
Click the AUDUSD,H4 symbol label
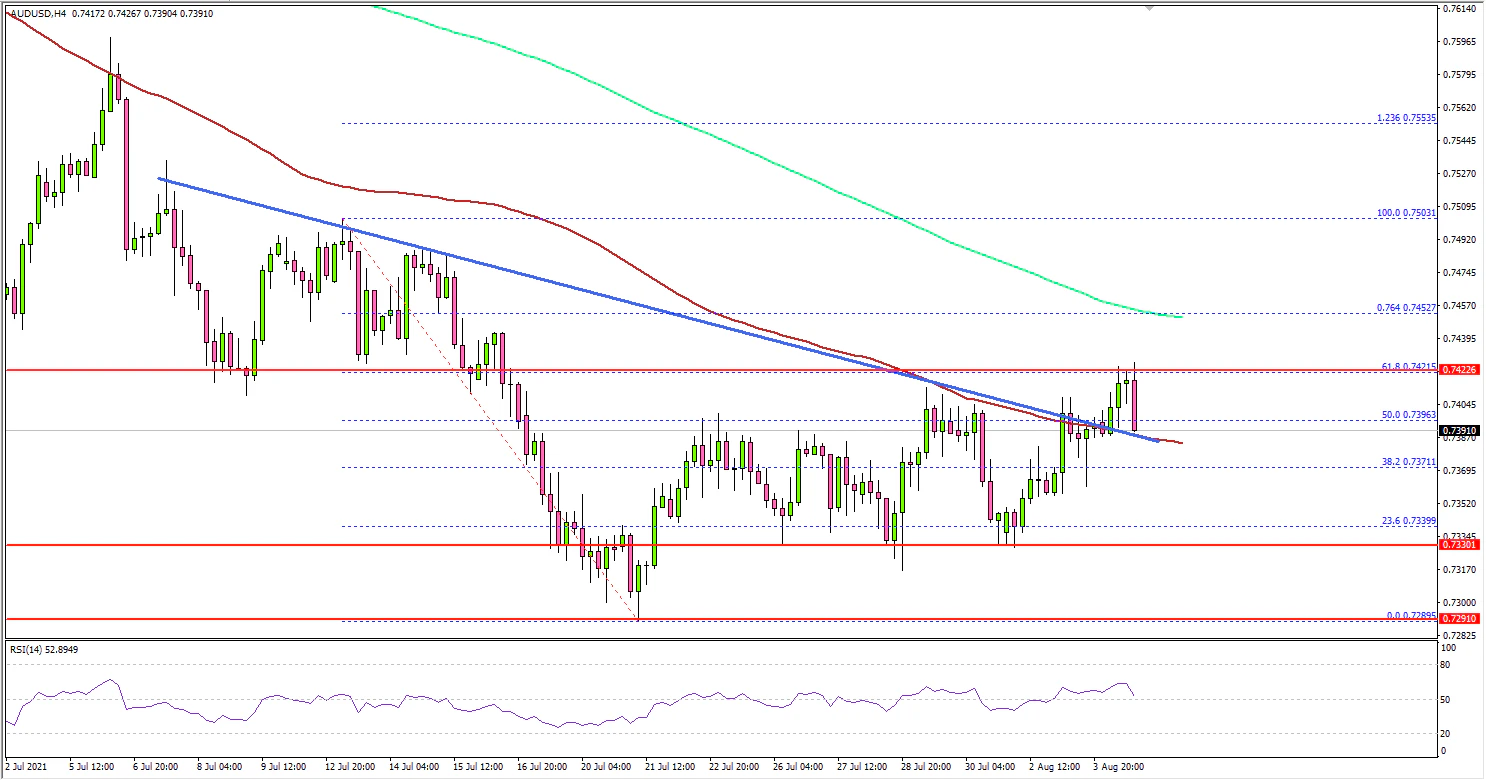(32, 13)
